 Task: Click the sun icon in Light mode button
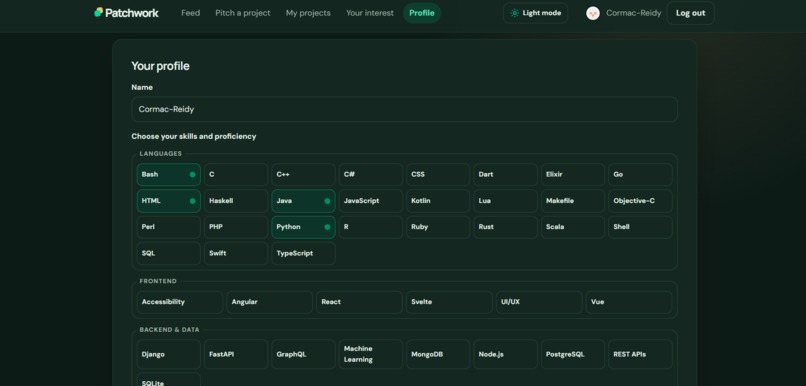[515, 13]
